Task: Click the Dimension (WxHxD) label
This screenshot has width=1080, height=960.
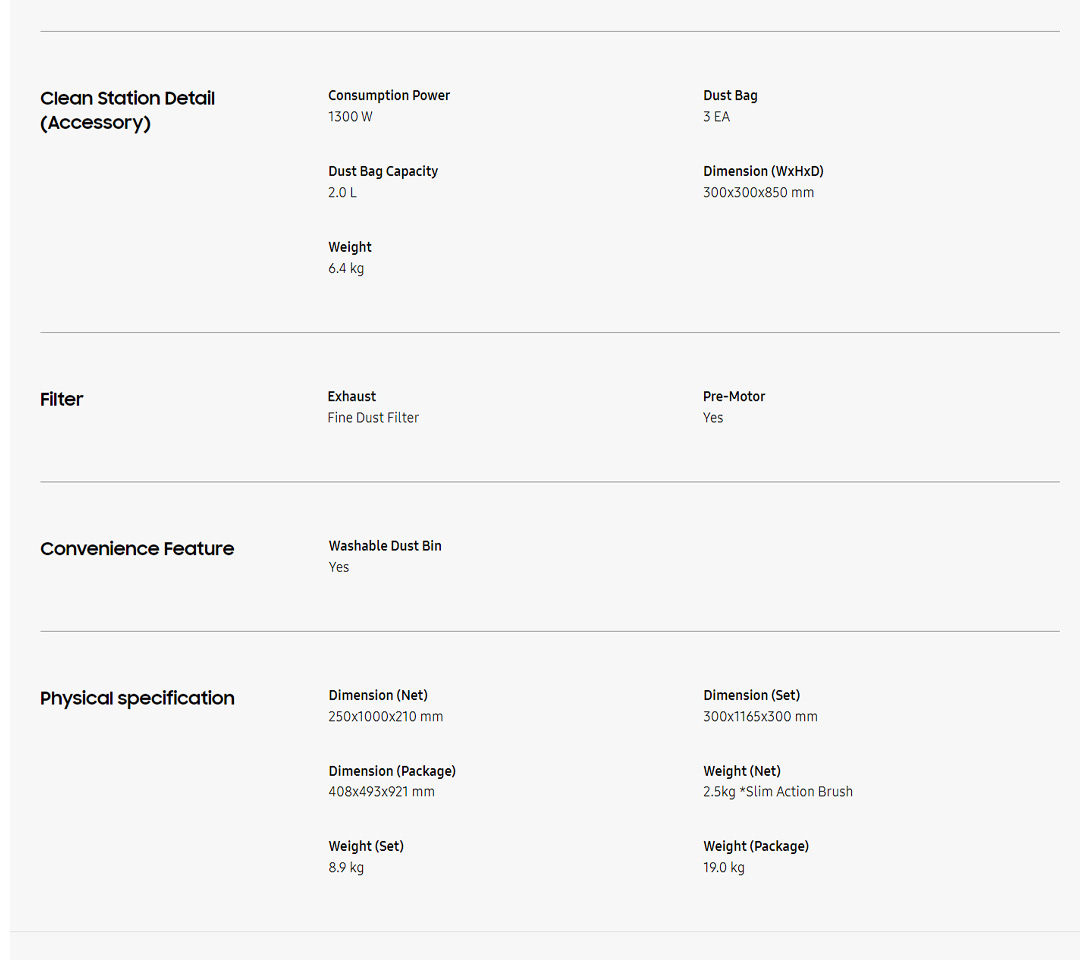Action: [763, 172]
